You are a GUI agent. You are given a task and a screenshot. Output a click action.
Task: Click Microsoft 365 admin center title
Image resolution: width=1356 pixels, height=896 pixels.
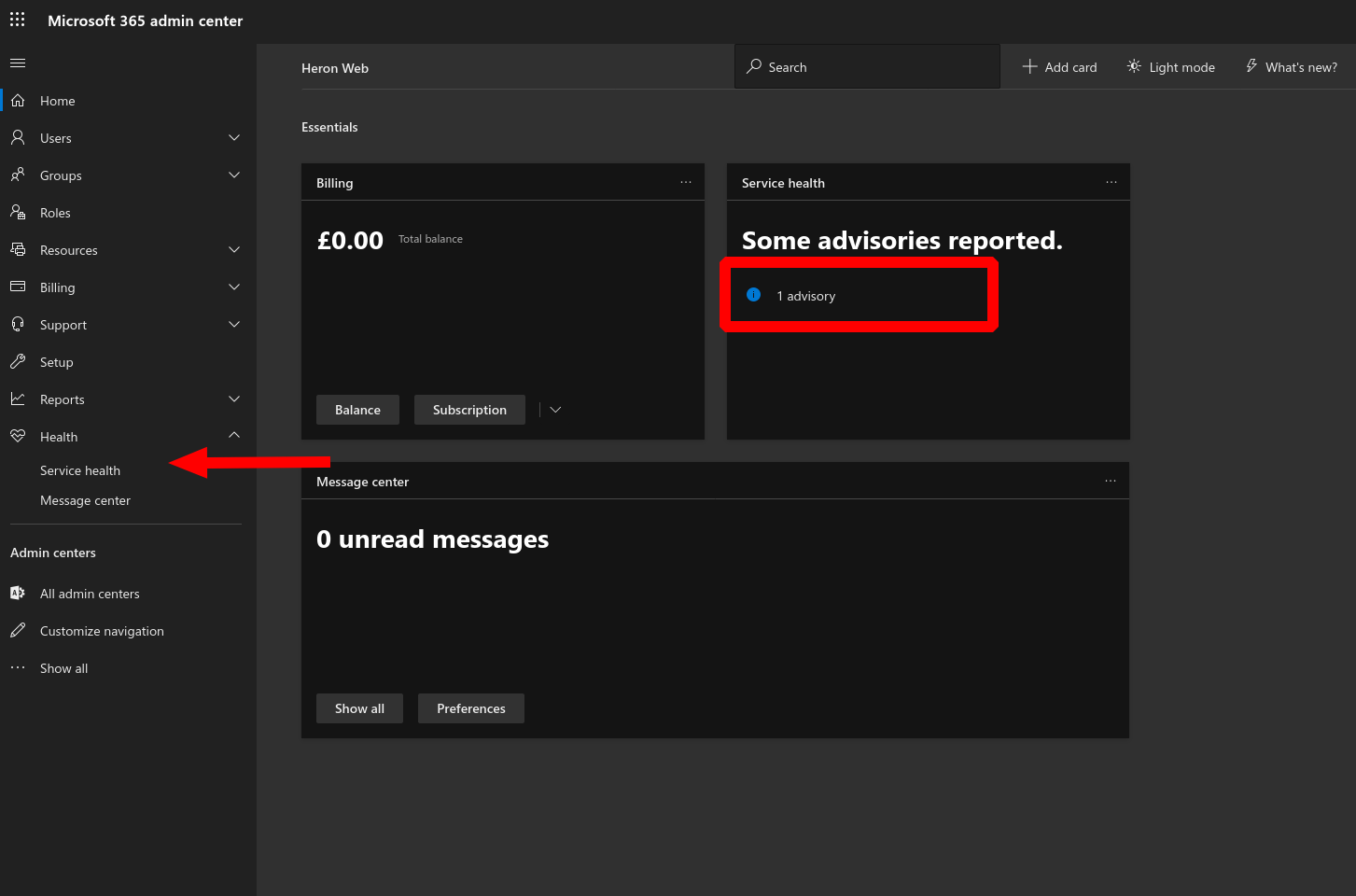click(146, 21)
